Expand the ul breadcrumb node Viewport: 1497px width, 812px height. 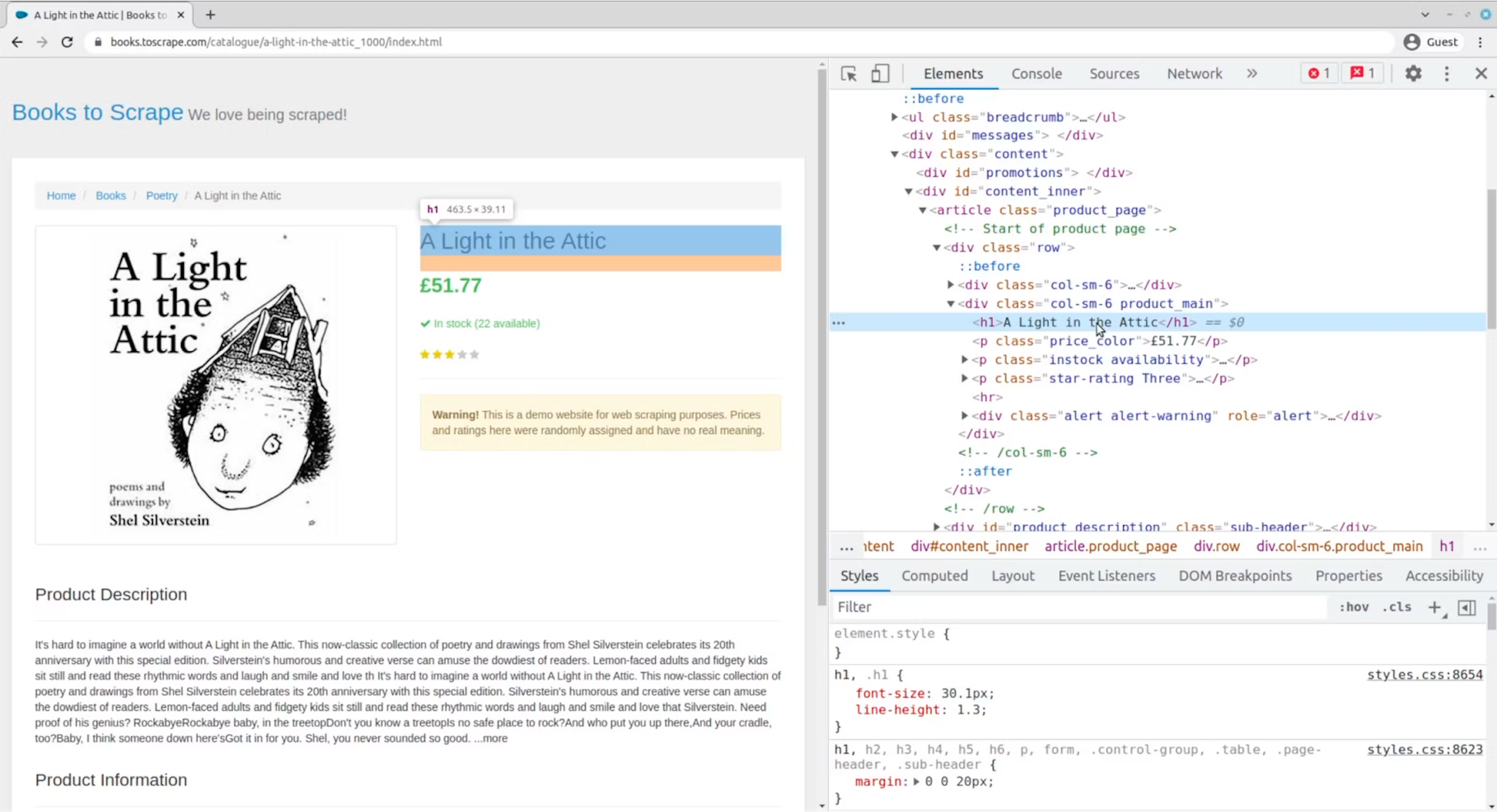click(x=894, y=117)
